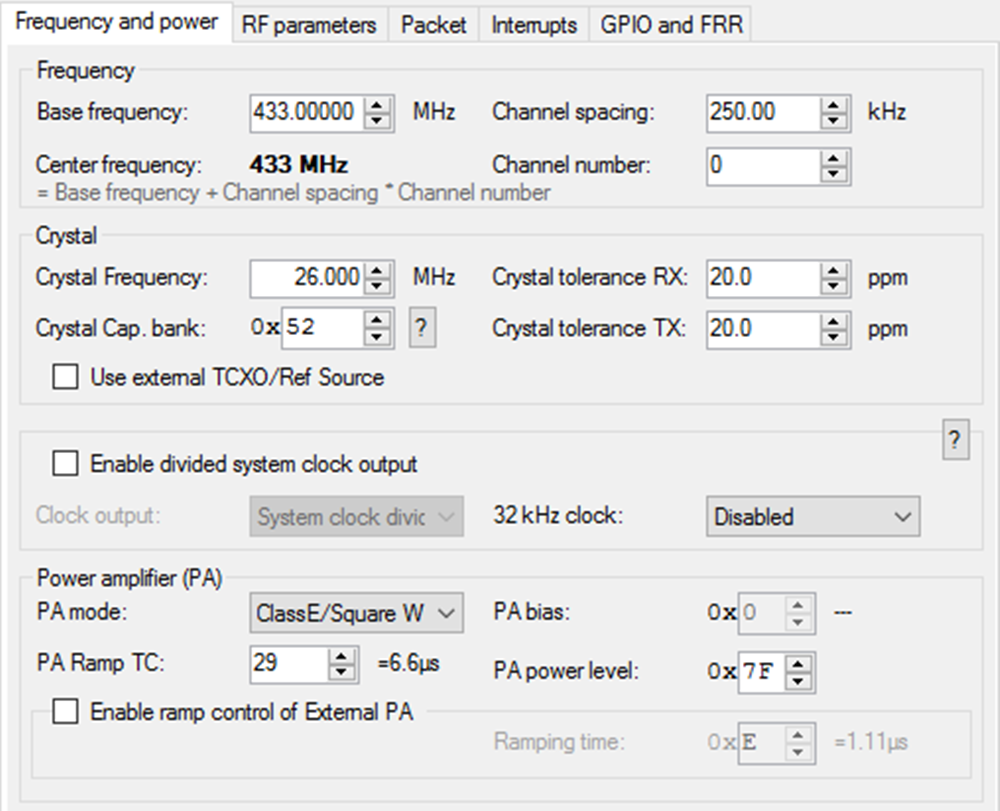Screen dimensions: 1000x811
Task: Decrease the Channel spacing spinner value
Action: point(834,121)
